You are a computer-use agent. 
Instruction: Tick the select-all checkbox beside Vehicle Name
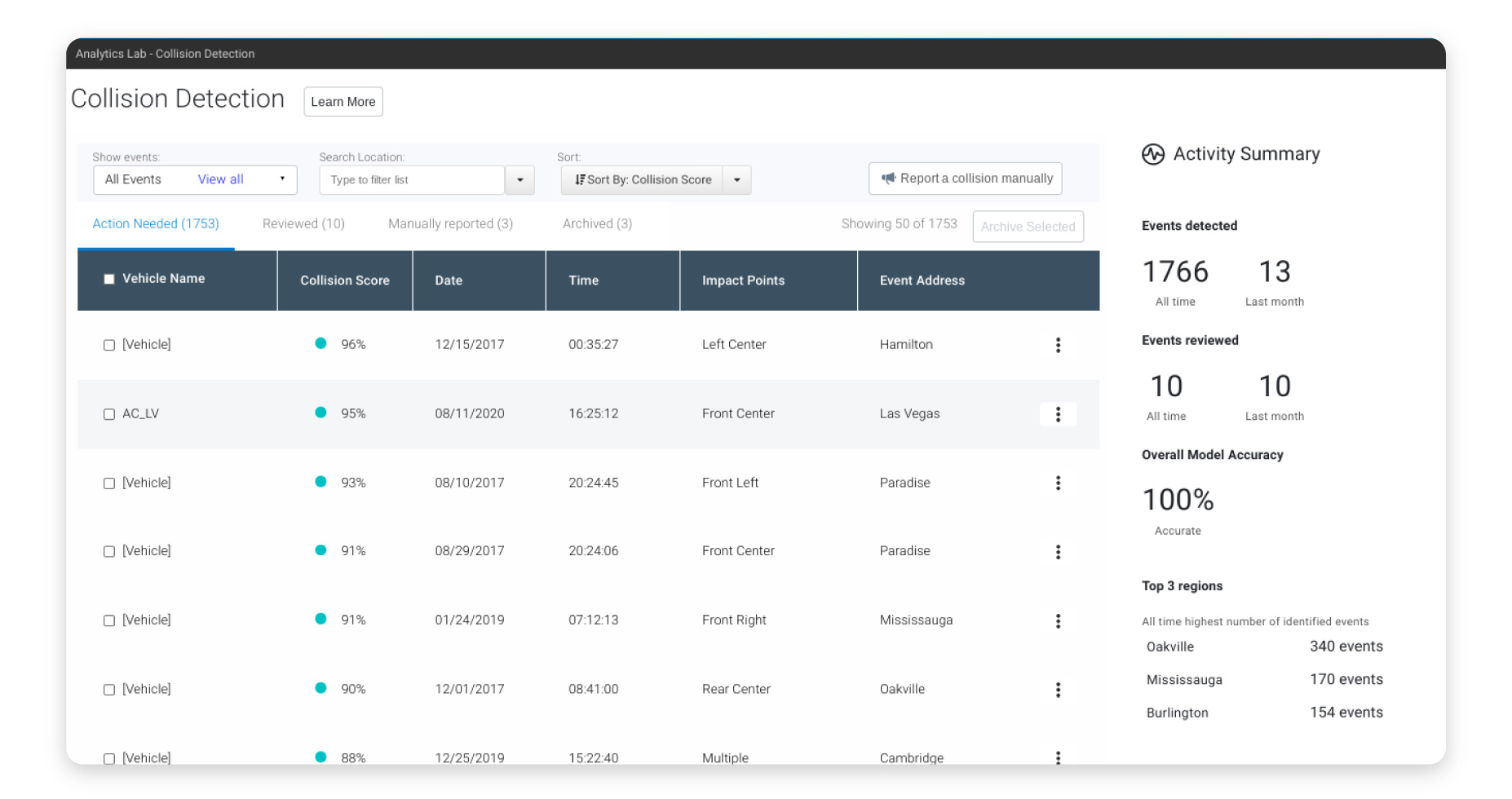click(x=109, y=280)
